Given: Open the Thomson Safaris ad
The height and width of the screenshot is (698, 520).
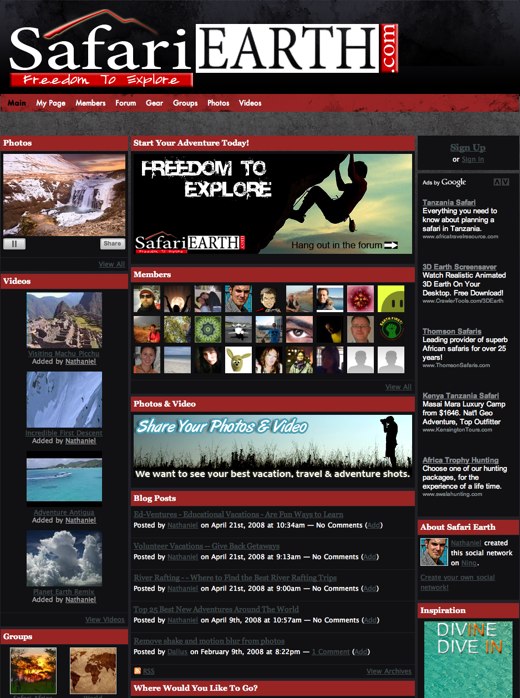Looking at the screenshot, I should [x=452, y=331].
